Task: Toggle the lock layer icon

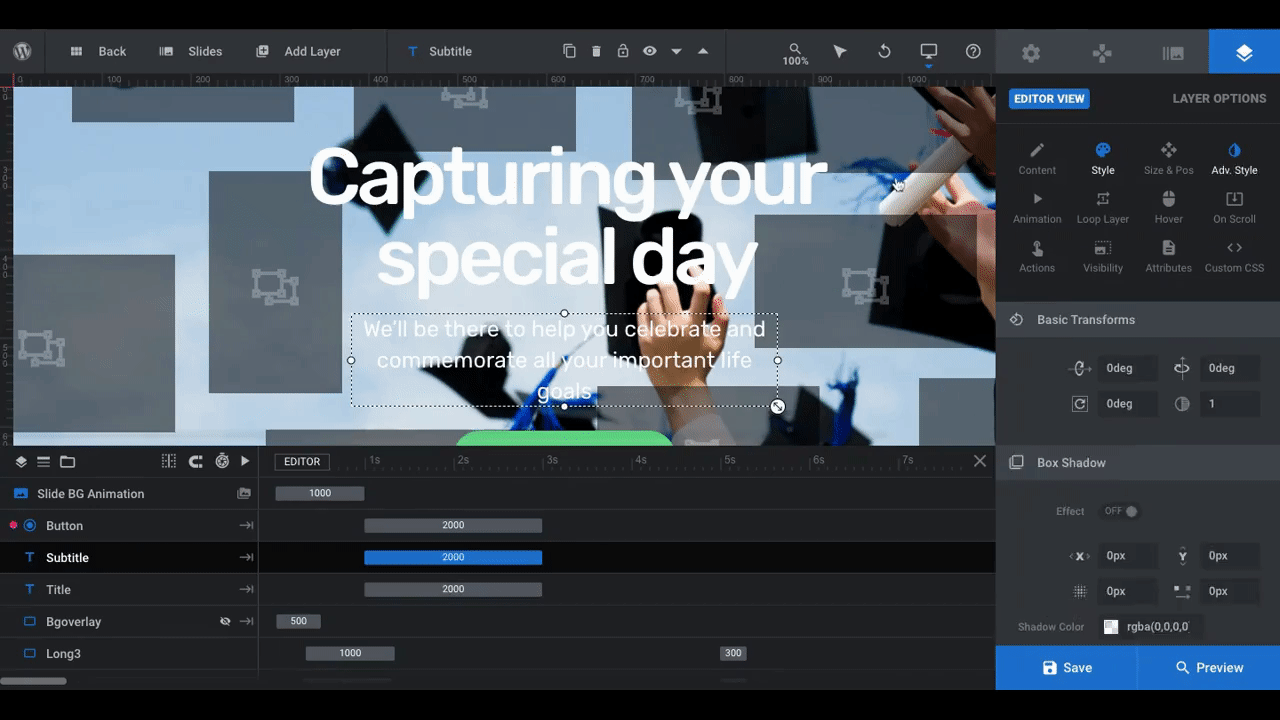Action: (623, 51)
